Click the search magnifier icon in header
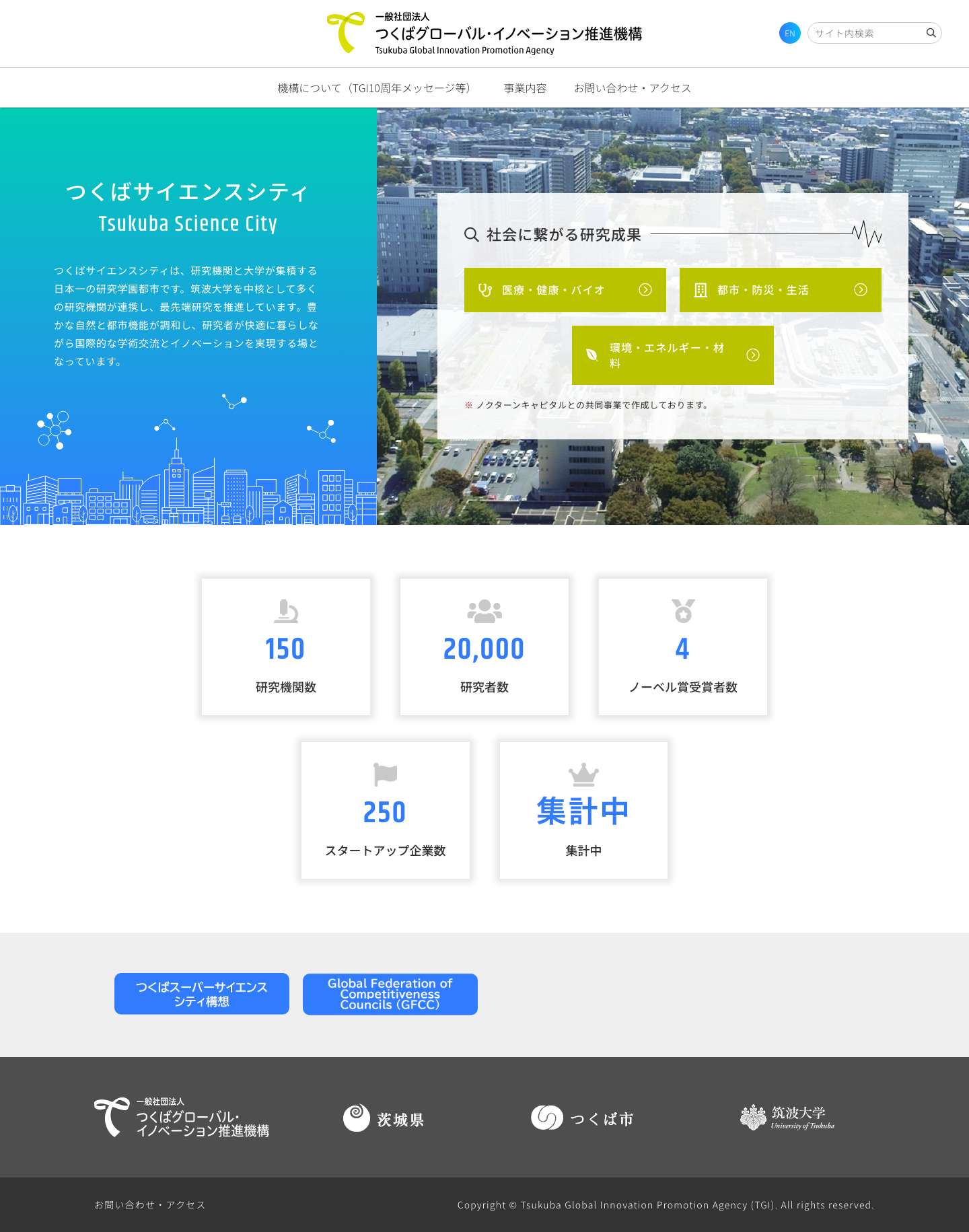969x1232 pixels. tap(931, 33)
